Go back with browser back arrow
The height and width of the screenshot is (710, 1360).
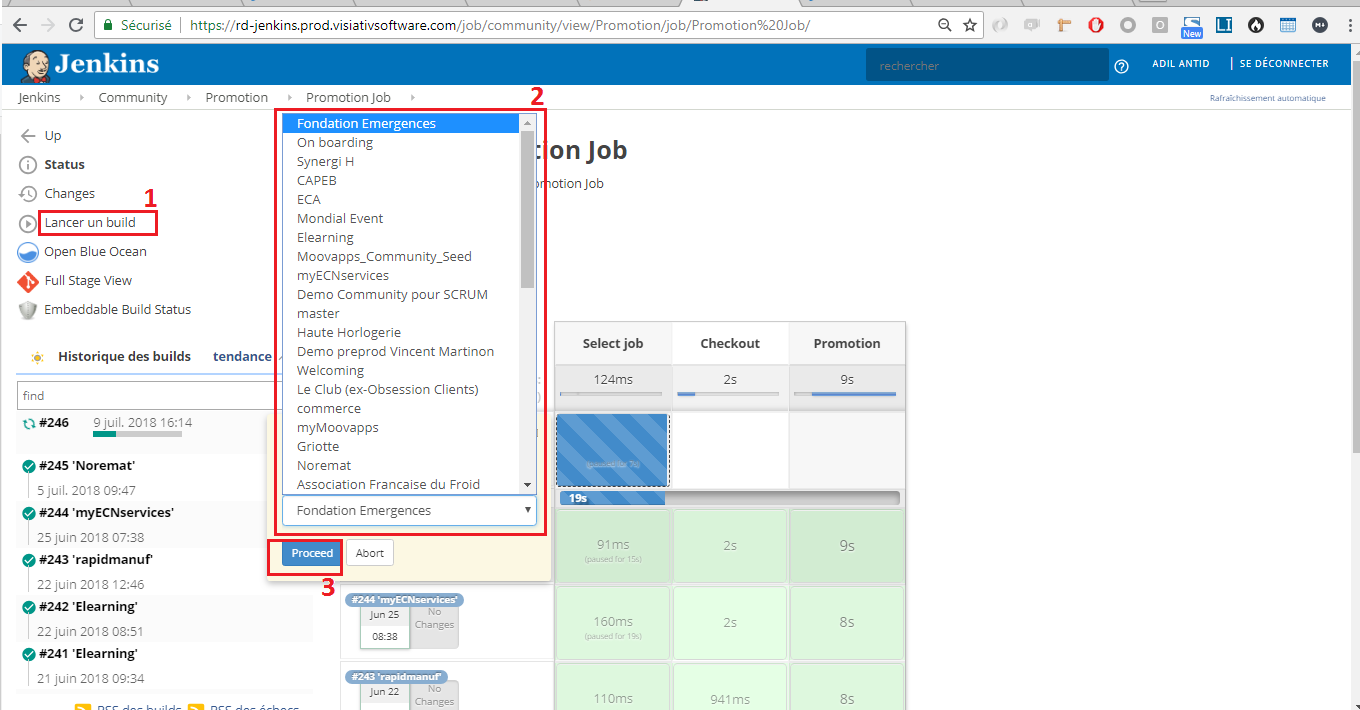tap(20, 25)
